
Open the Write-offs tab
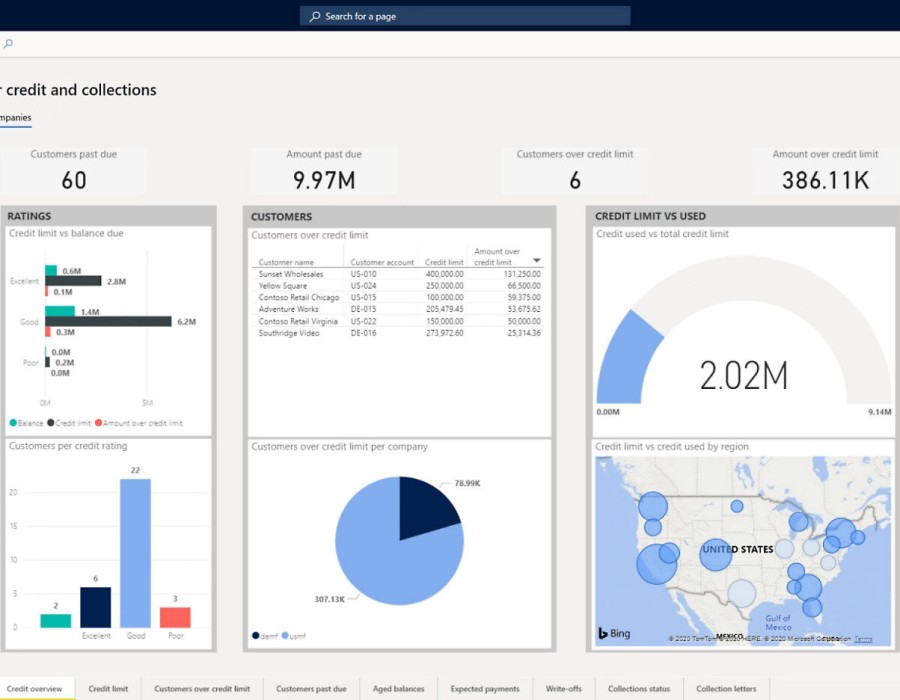pyautogui.click(x=563, y=688)
